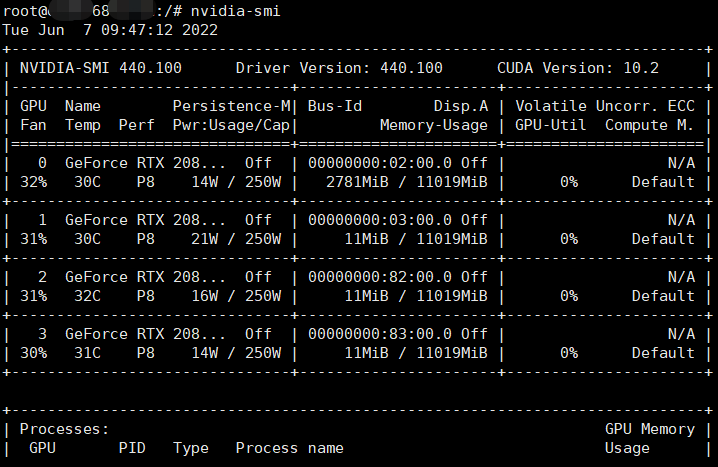Select the 'NVIDIA-SMI 440.100' header text
The height and width of the screenshot is (467, 718).
point(101,68)
